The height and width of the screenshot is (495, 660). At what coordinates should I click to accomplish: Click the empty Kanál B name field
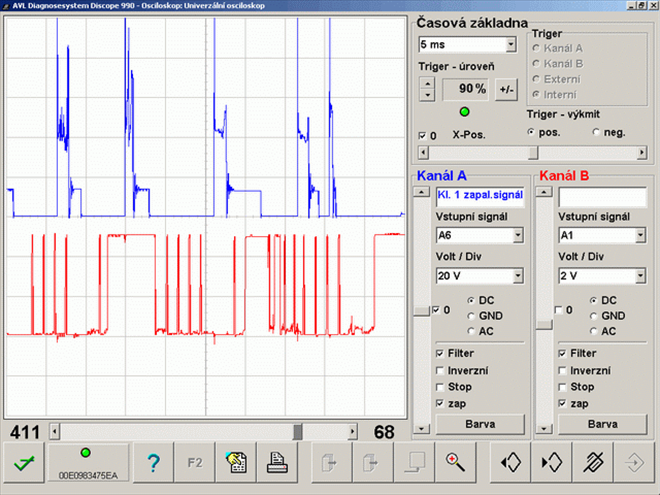point(602,197)
